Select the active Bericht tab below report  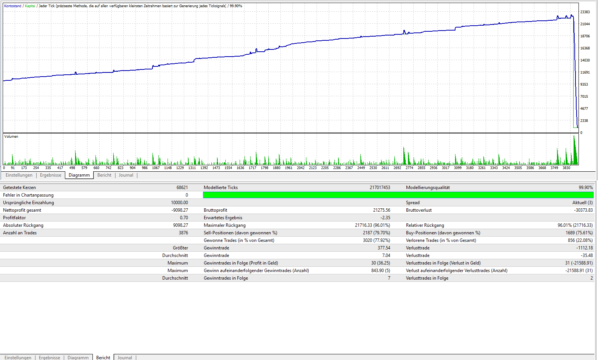tap(103, 357)
